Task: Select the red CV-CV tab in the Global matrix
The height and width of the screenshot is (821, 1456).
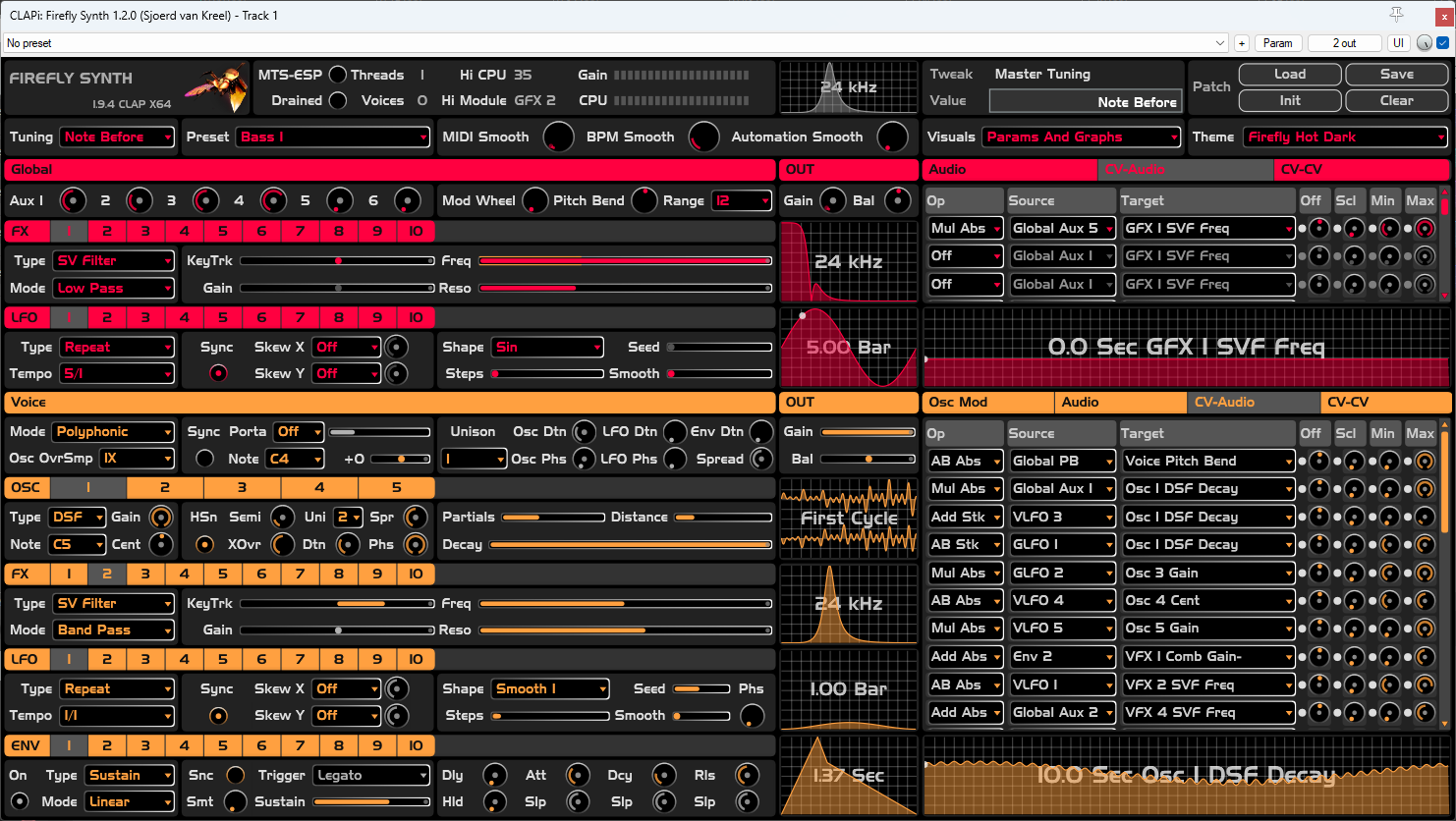Action: (1362, 170)
